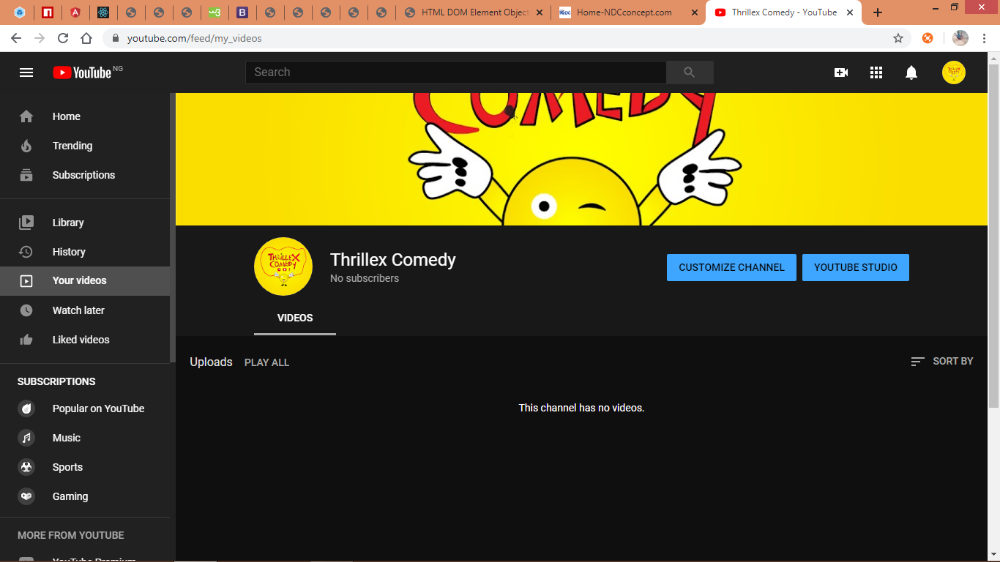Click the Customize Channel button
The image size is (1000, 562).
click(732, 267)
